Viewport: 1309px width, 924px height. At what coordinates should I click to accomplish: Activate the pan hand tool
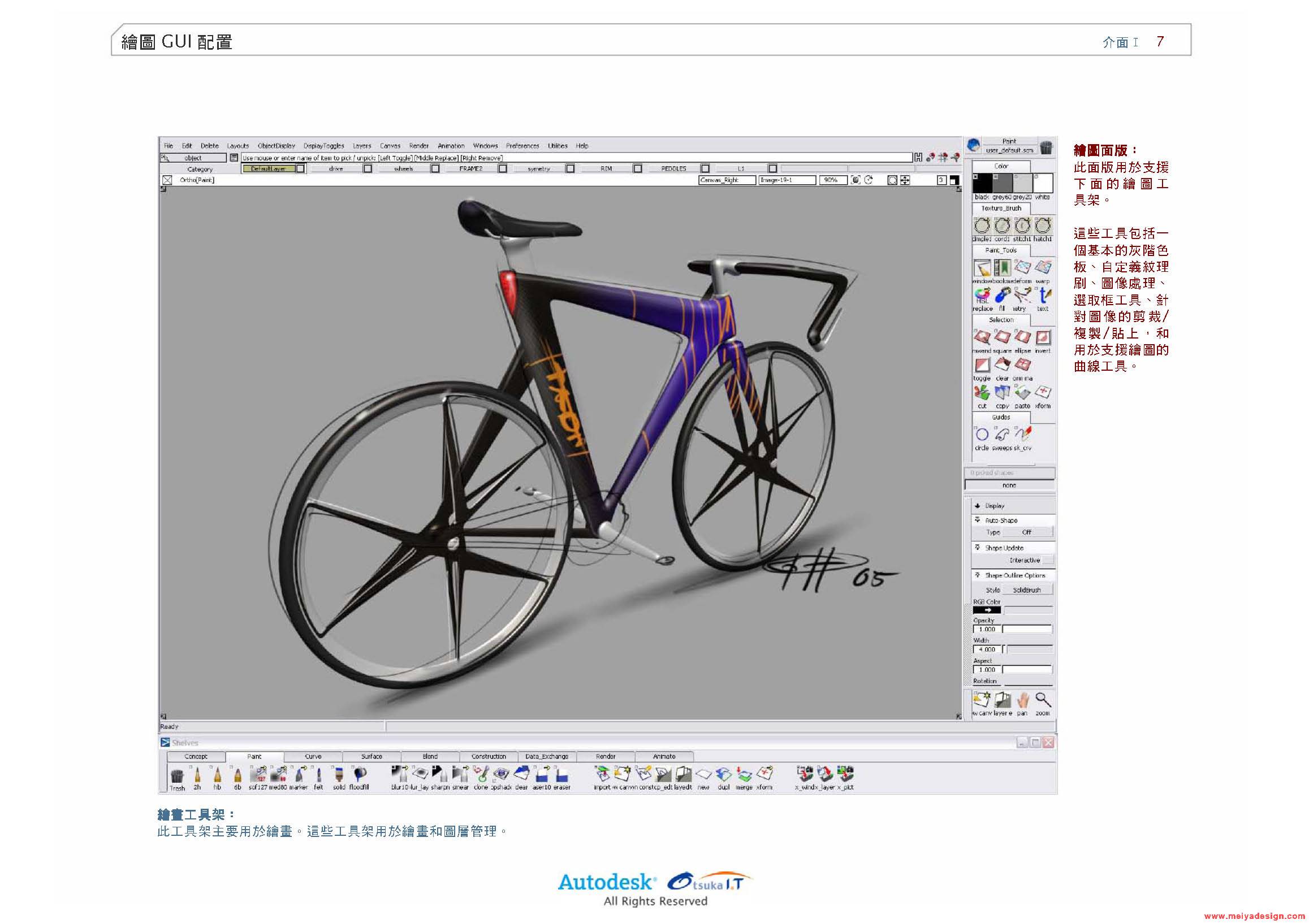pyautogui.click(x=1023, y=701)
